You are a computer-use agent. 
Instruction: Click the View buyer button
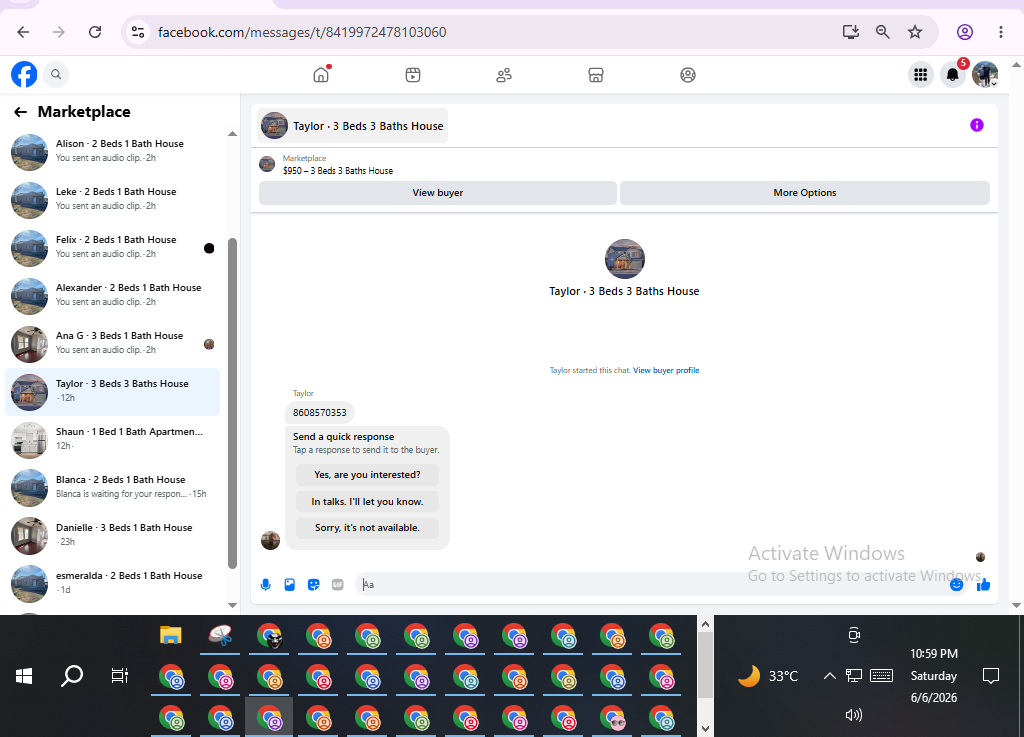click(x=438, y=193)
